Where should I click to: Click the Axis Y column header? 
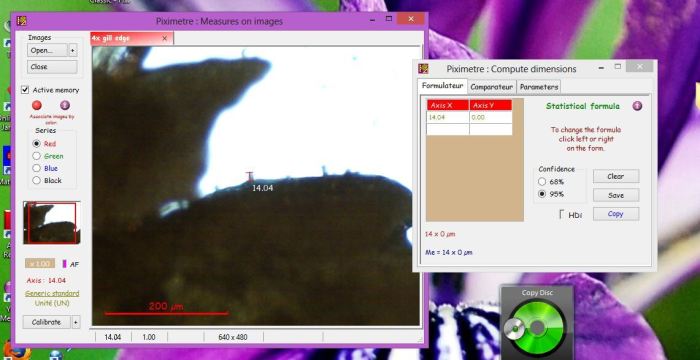click(x=491, y=106)
